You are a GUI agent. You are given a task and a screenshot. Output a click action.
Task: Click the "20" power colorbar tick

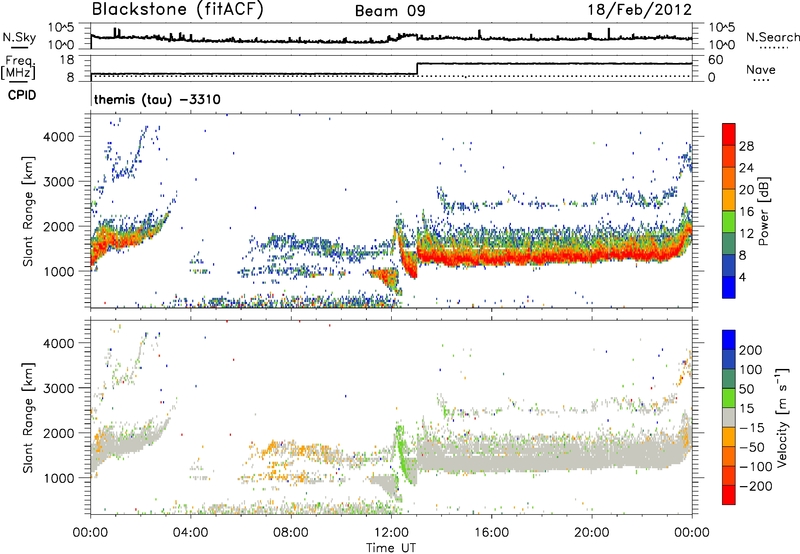[x=746, y=190]
